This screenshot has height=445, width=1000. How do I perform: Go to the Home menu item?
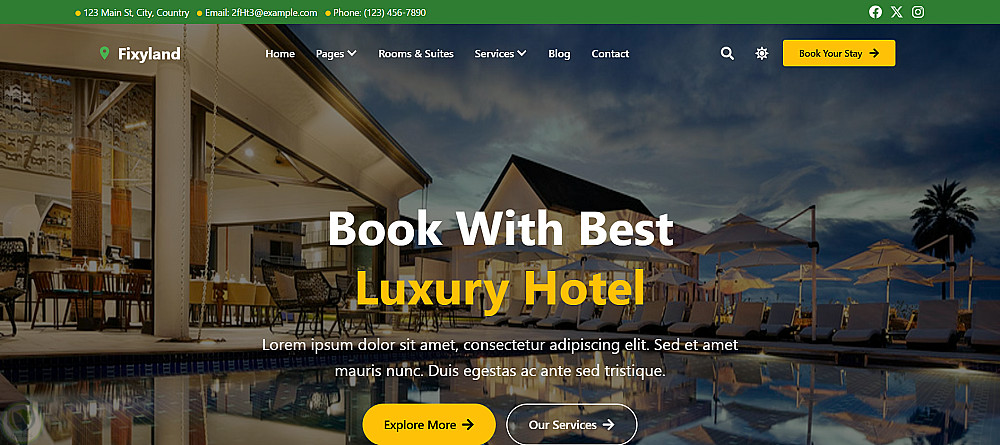(280, 54)
